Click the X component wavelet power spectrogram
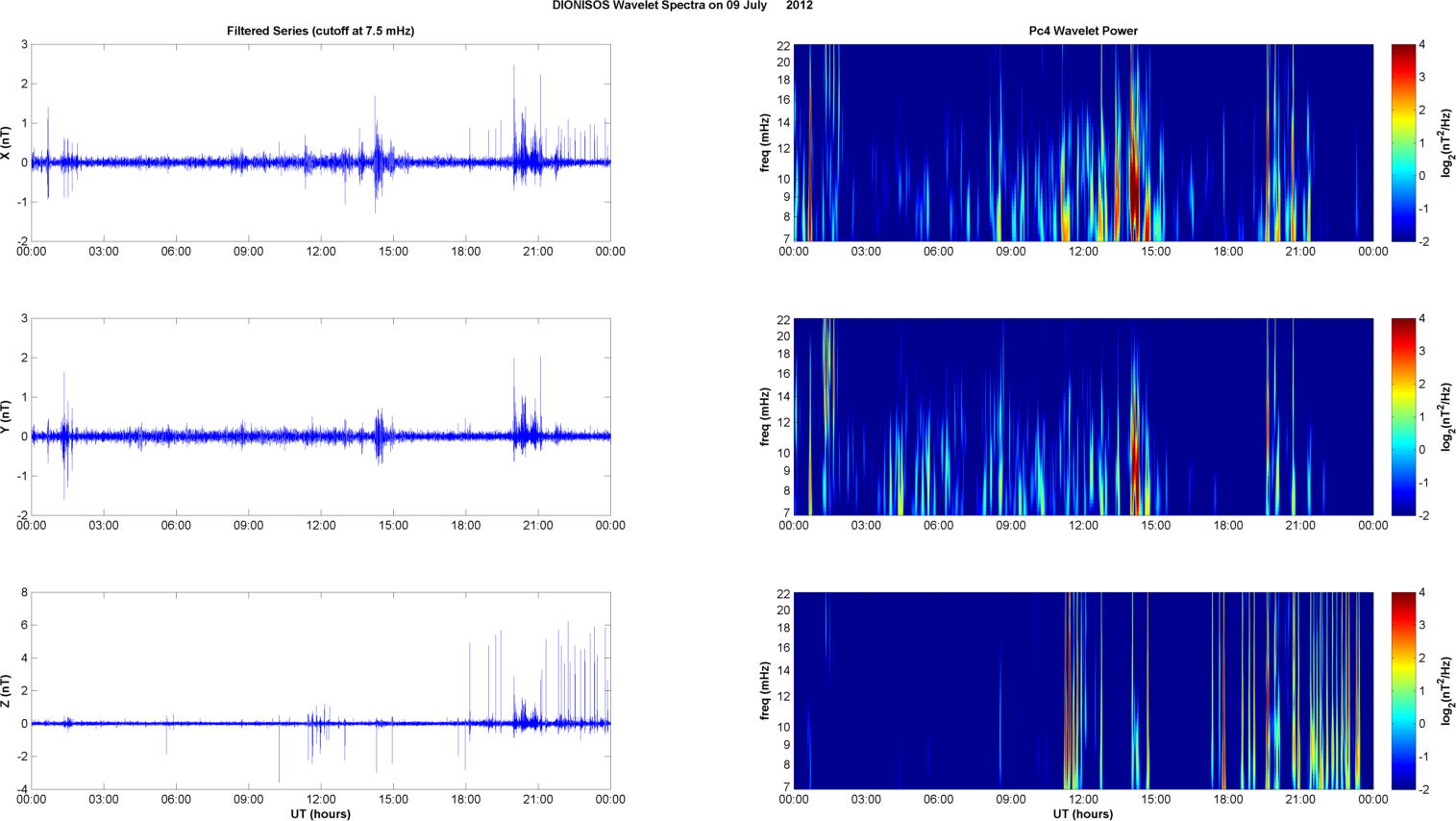 coord(1083,143)
